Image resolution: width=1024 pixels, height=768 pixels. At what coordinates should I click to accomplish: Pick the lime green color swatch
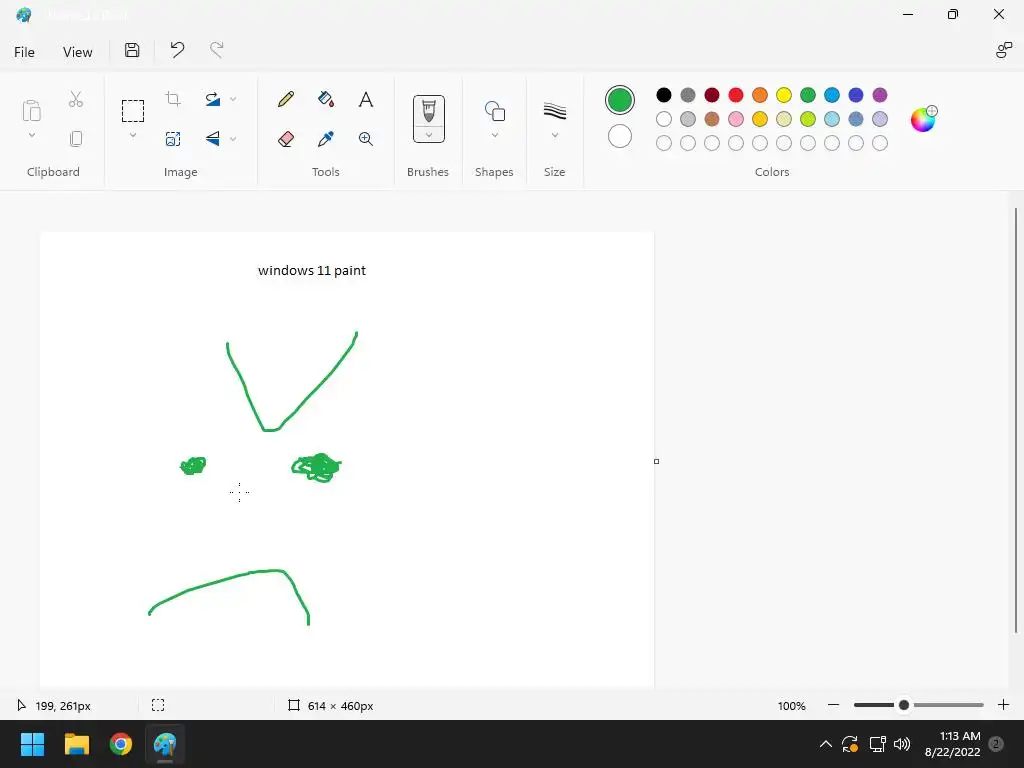[x=808, y=119]
